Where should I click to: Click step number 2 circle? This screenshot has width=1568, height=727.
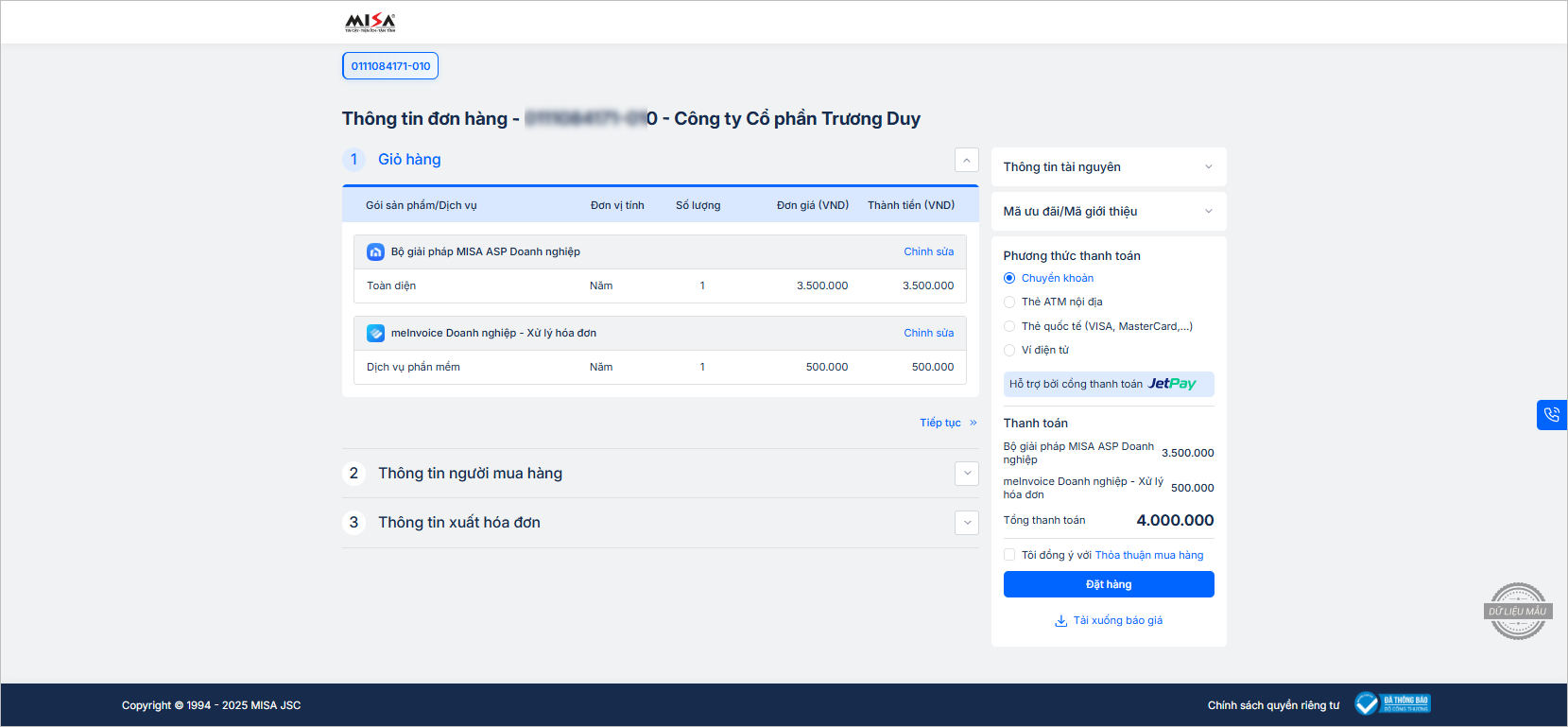click(x=353, y=473)
